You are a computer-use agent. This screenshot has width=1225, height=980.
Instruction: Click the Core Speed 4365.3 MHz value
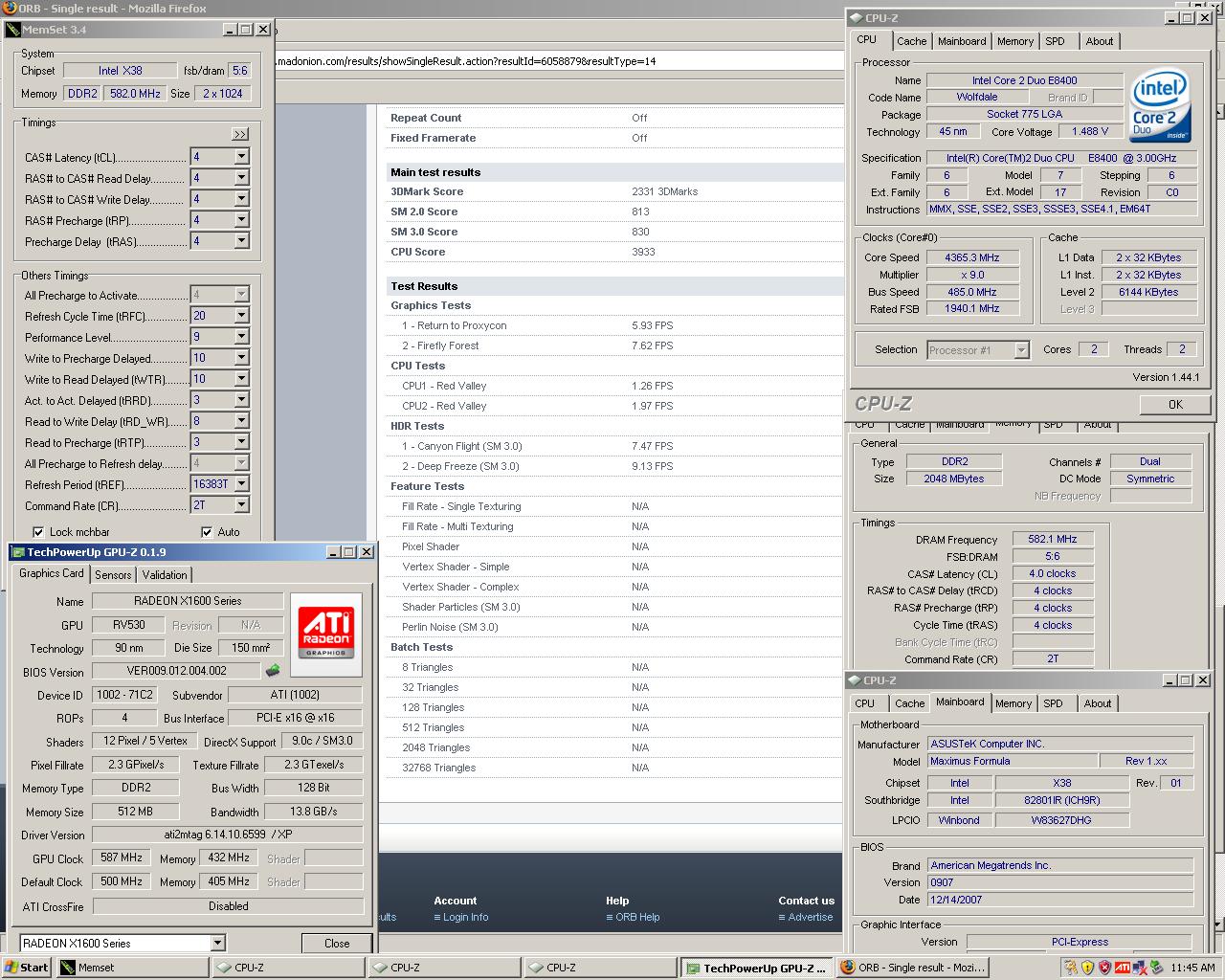[971, 257]
